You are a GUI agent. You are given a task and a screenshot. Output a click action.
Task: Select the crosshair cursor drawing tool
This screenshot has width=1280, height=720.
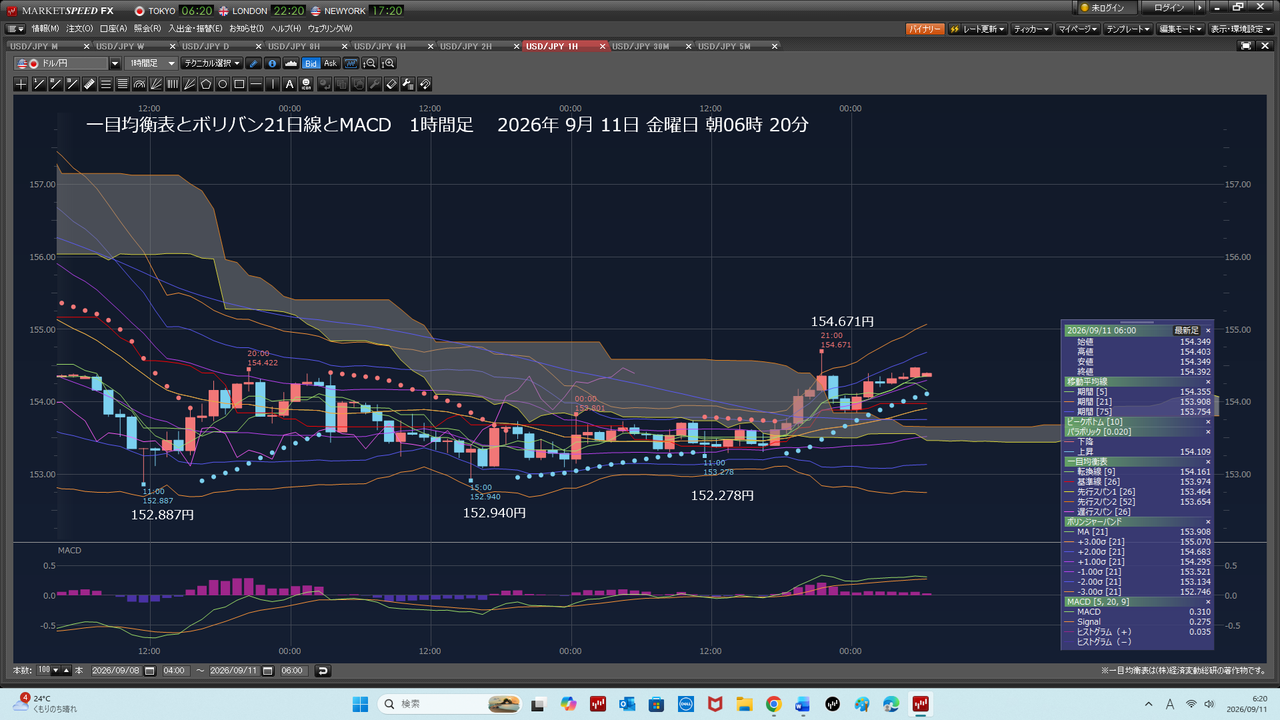21,84
